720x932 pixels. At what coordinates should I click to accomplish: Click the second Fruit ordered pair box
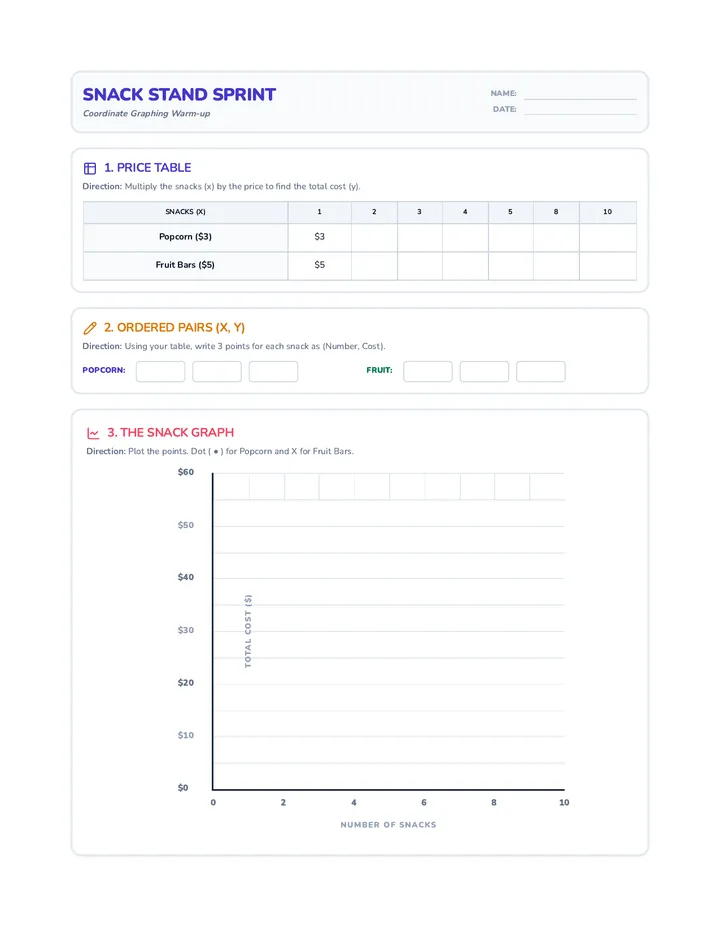point(485,371)
